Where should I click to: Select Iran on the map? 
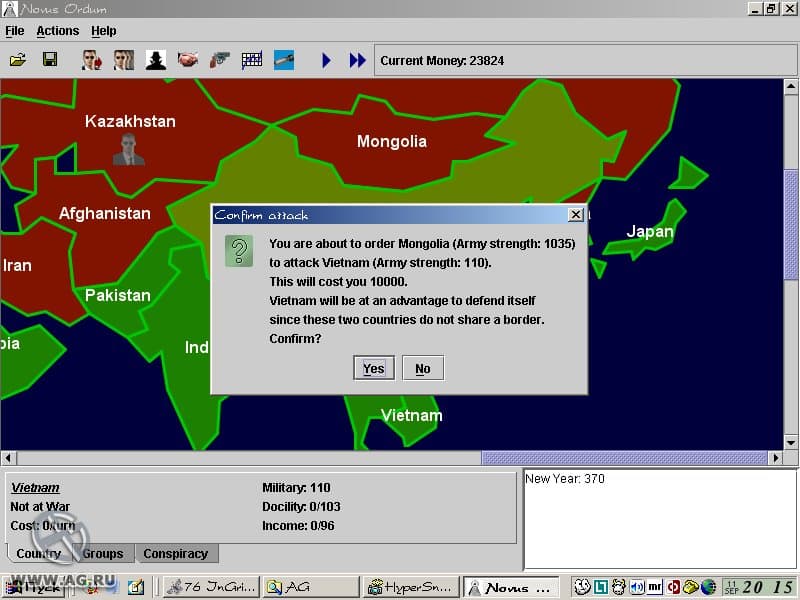[x=17, y=265]
